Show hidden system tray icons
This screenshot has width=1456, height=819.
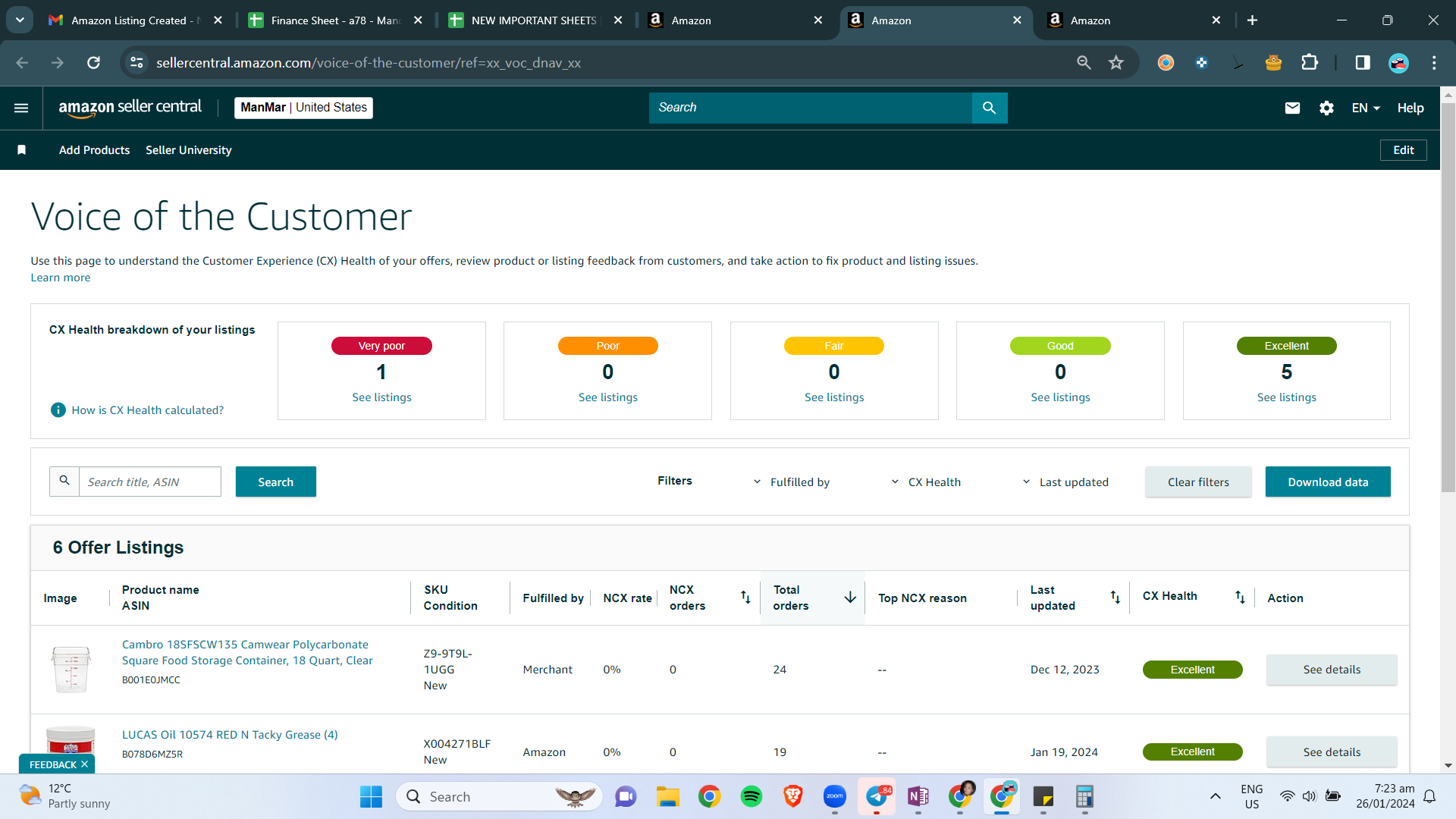[1216, 796]
